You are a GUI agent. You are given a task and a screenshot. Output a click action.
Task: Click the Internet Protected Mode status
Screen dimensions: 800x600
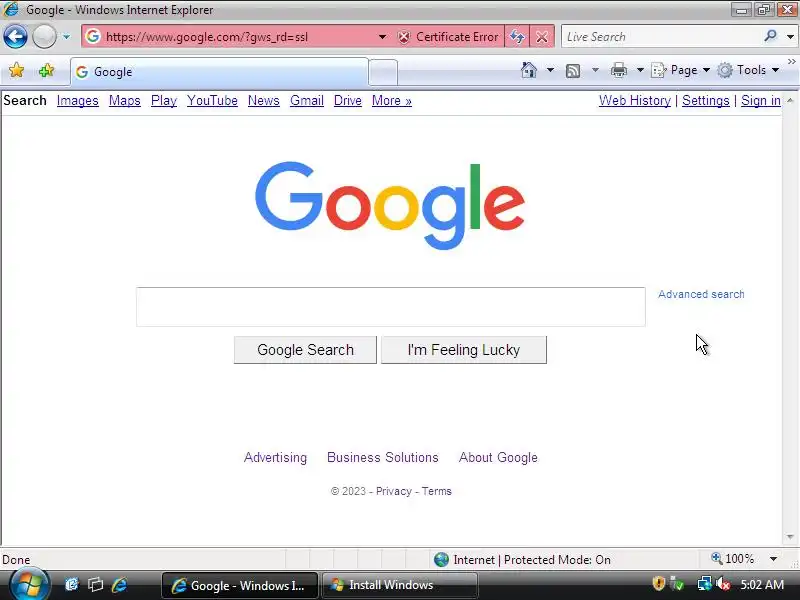coord(522,560)
